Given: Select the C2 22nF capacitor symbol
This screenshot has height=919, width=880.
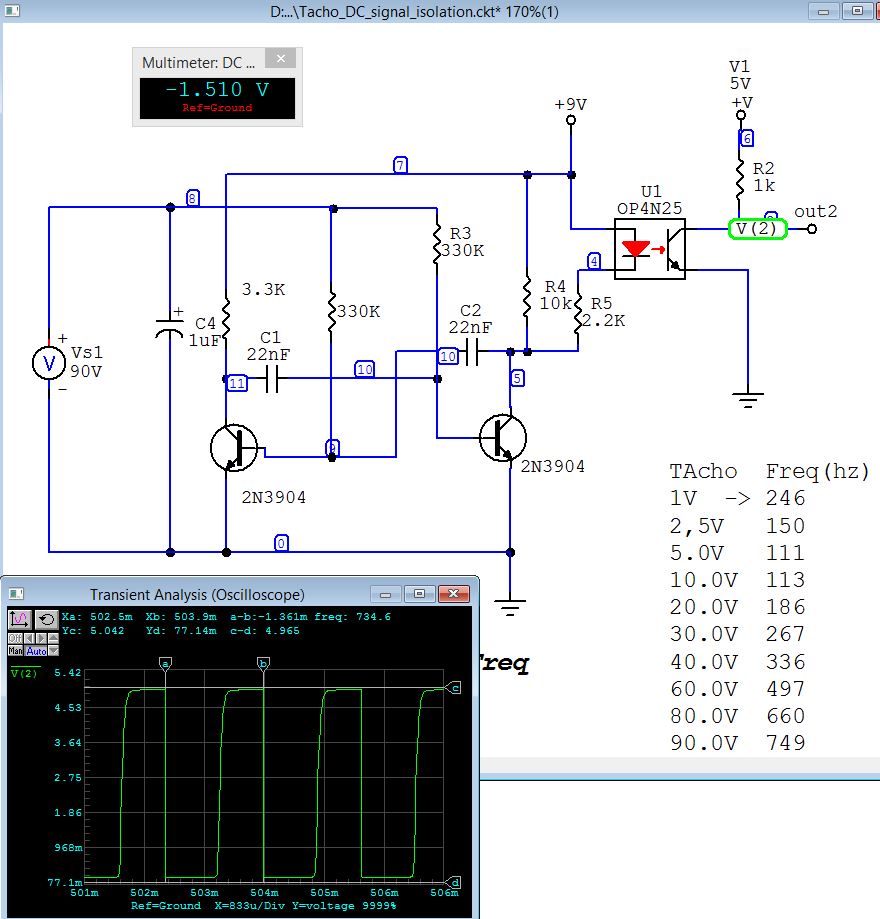Looking at the screenshot, I should 473,353.
